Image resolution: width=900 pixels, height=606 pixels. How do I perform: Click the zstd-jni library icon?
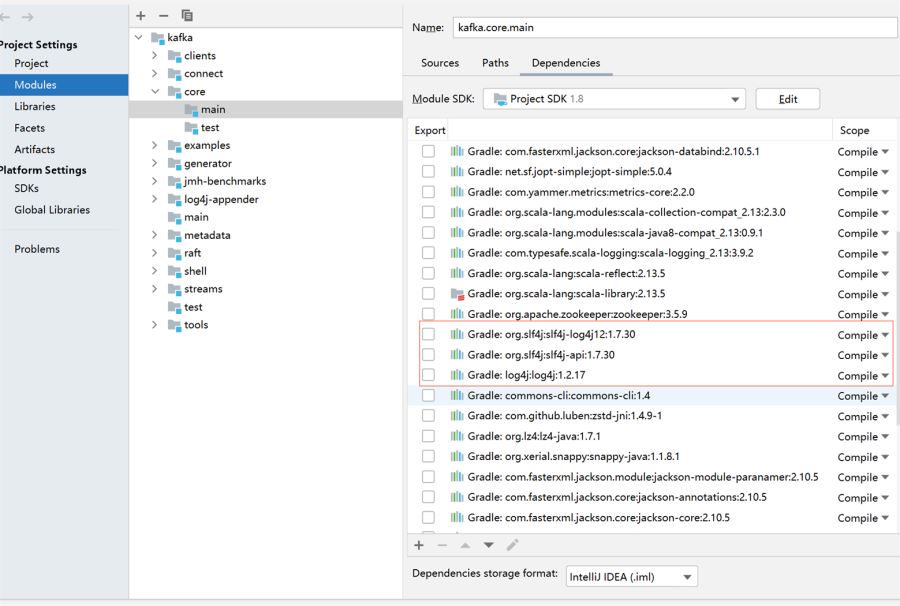457,415
